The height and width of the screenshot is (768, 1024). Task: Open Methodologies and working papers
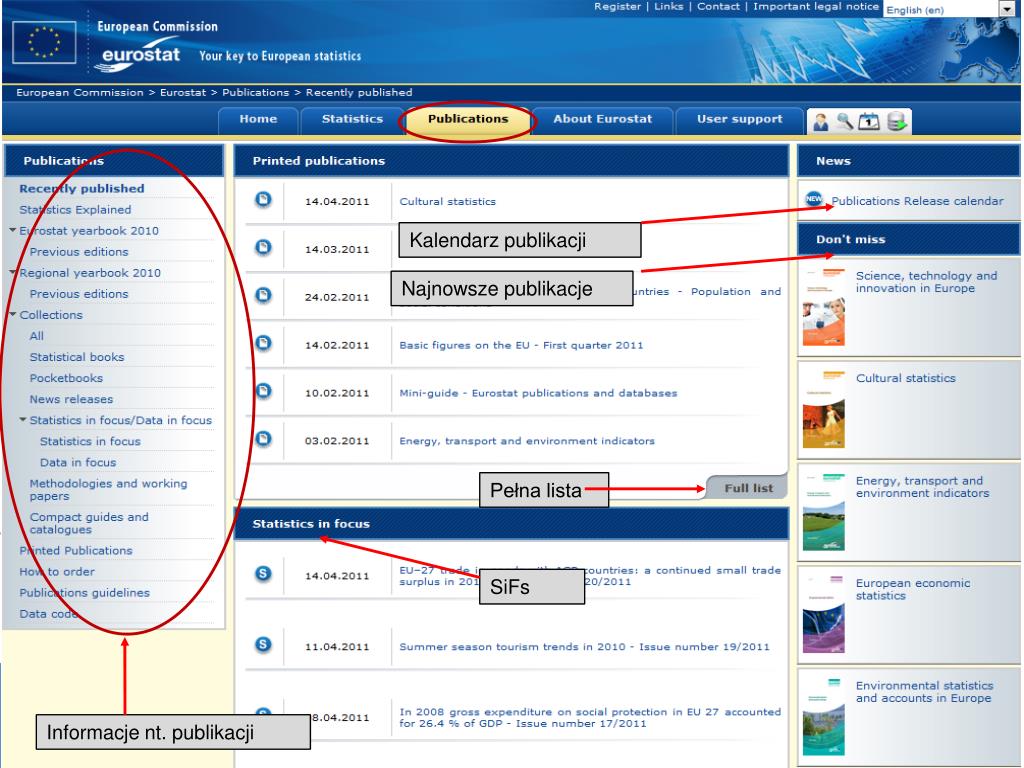click(x=108, y=489)
